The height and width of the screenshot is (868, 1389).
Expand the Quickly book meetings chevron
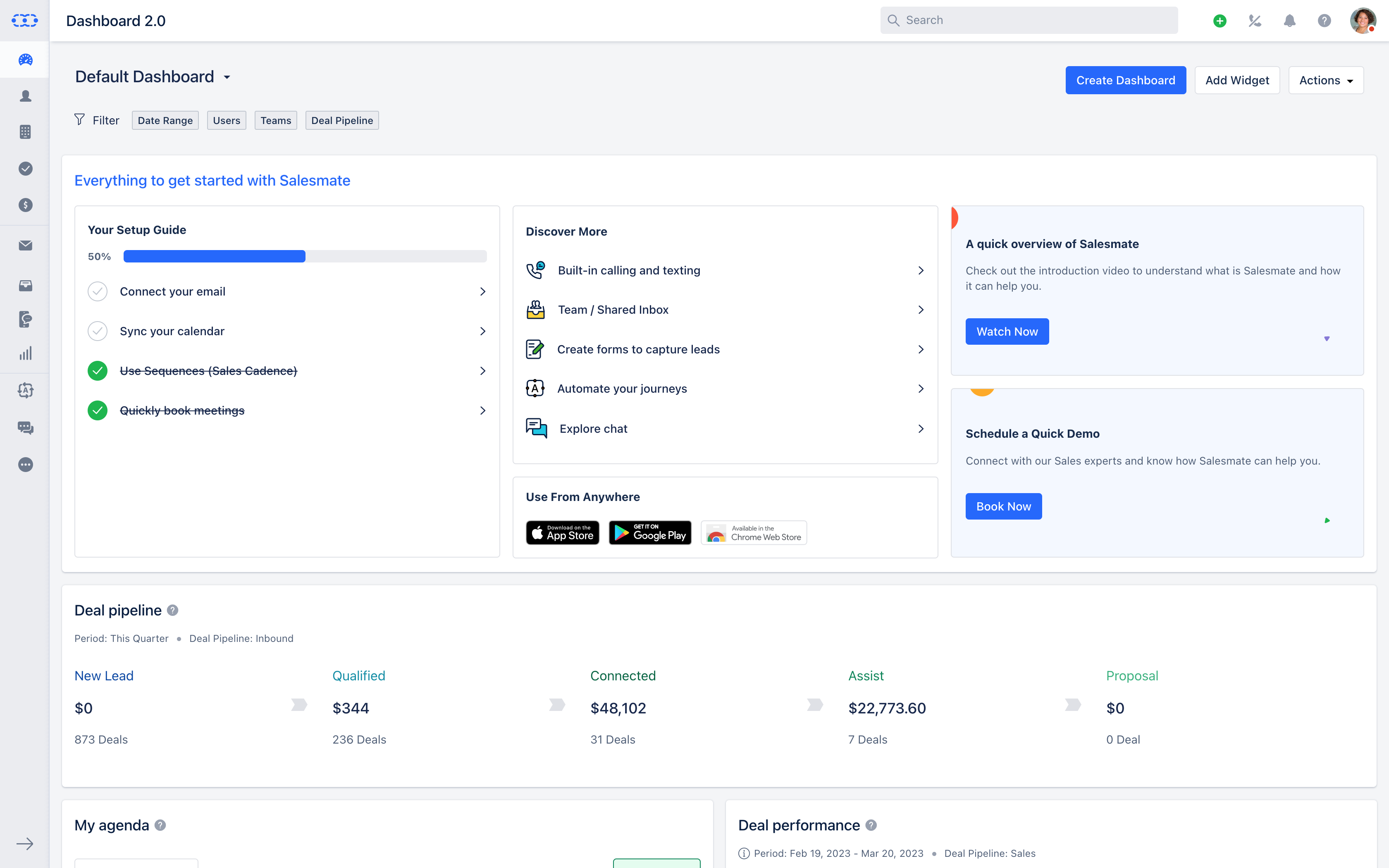coord(483,410)
